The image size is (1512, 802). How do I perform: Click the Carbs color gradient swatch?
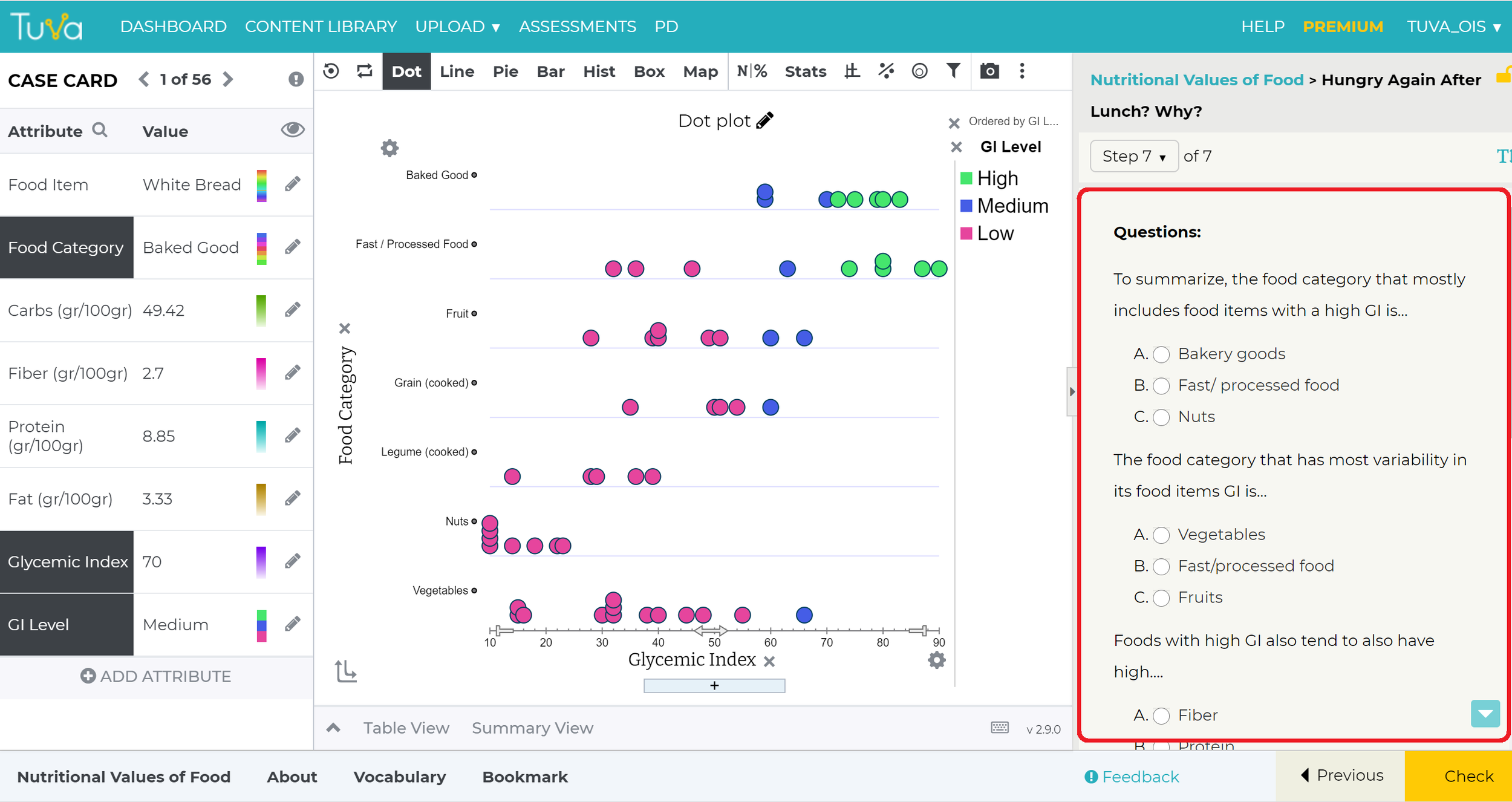(261, 310)
